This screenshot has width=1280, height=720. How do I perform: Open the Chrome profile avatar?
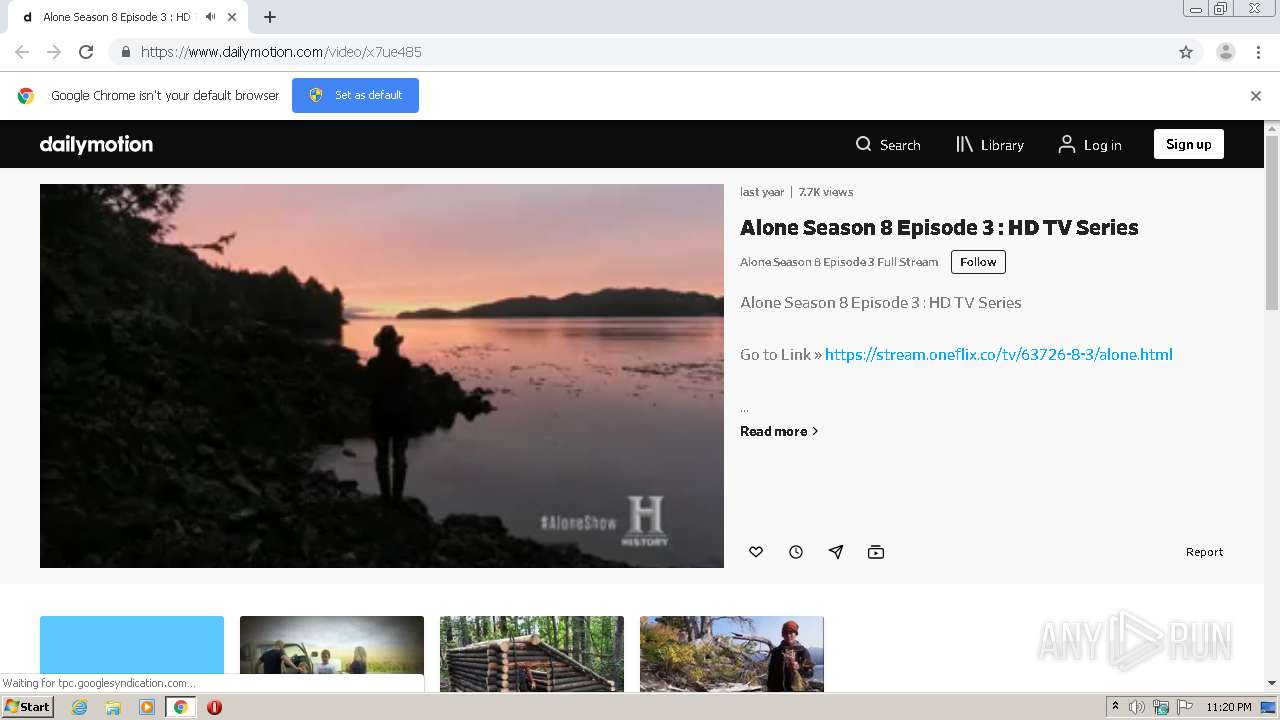pos(1226,52)
